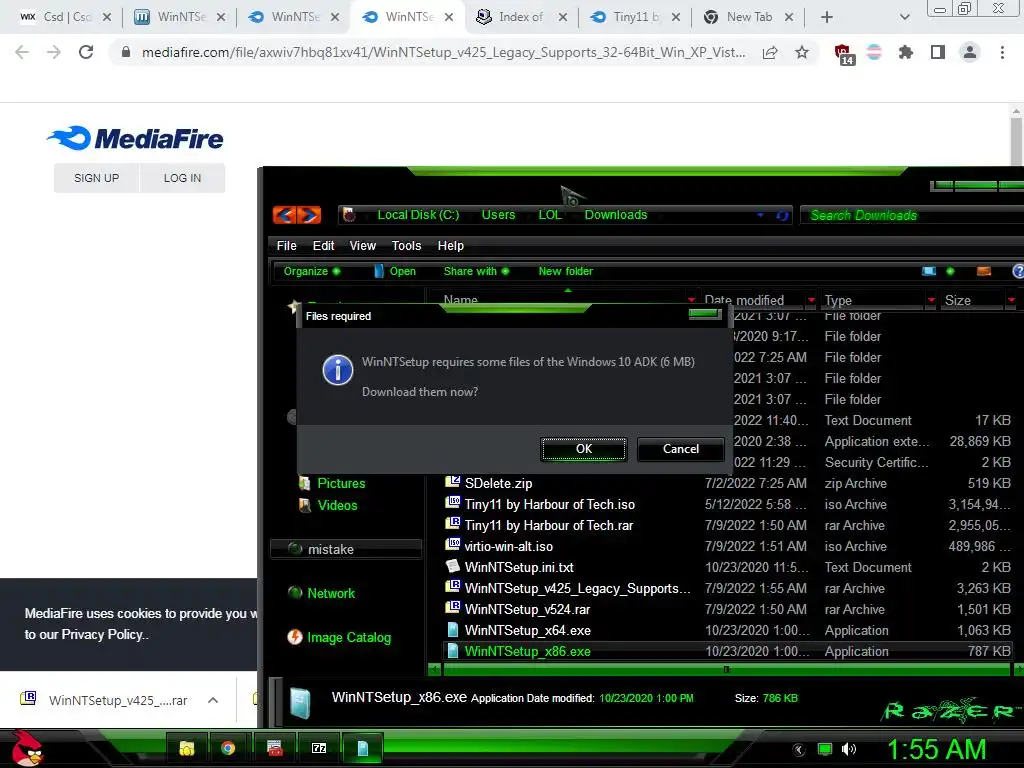Image resolution: width=1024 pixels, height=768 pixels.
Task: Open Chrome three-dot menu
Action: pos(1002,52)
